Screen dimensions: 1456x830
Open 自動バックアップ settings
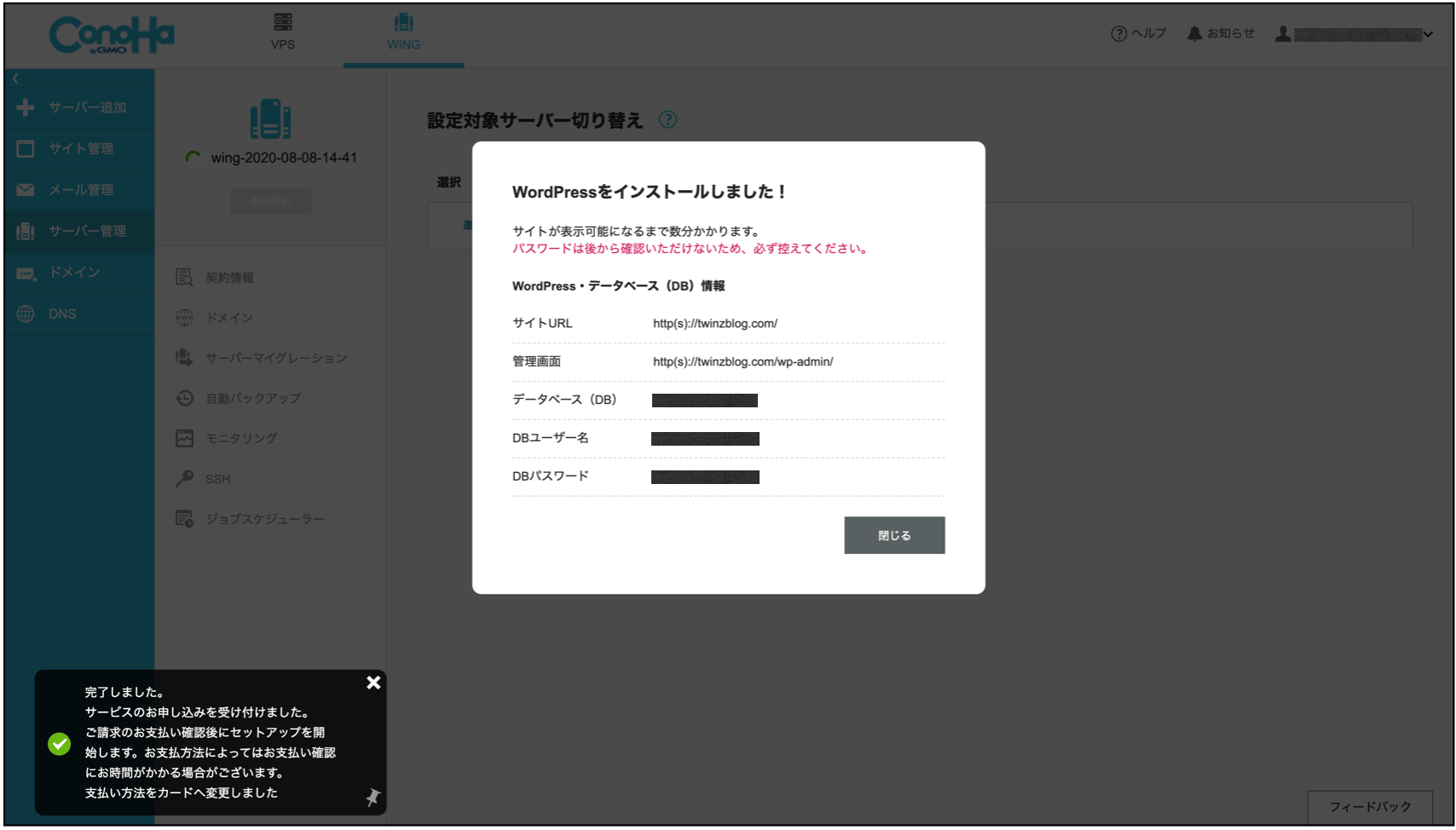tap(252, 398)
